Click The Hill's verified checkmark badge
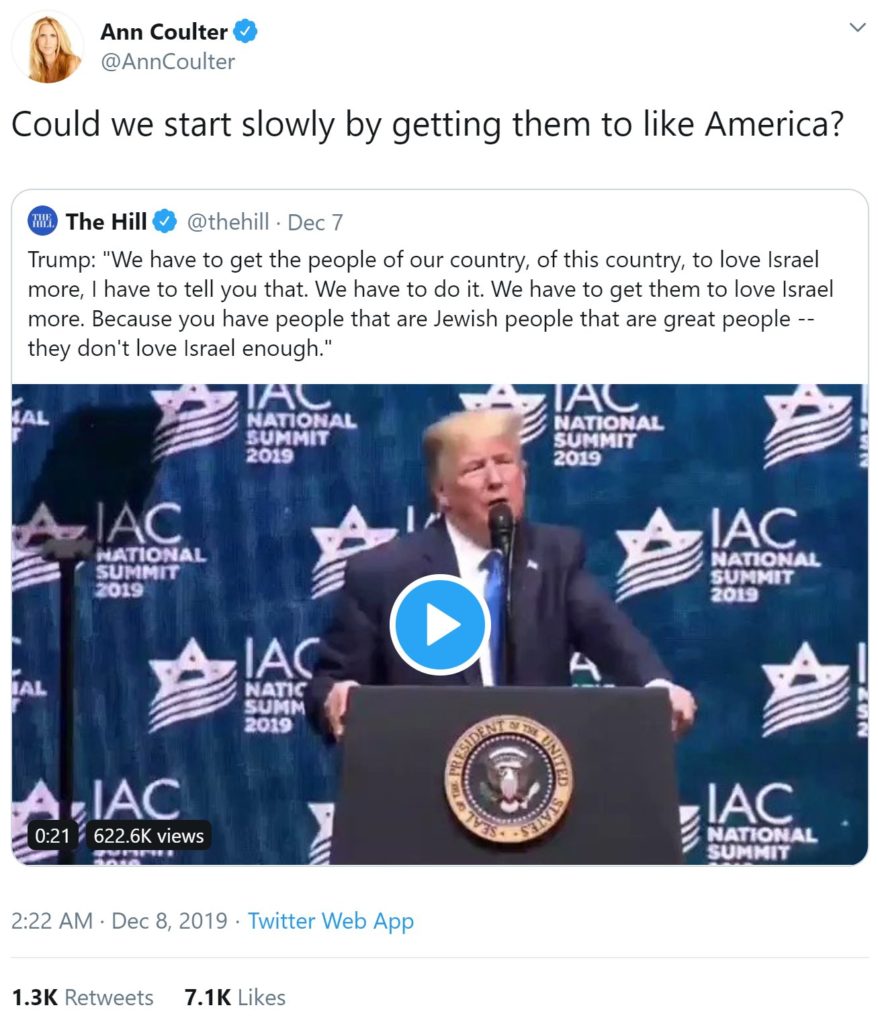The width and height of the screenshot is (878, 1024). (165, 221)
